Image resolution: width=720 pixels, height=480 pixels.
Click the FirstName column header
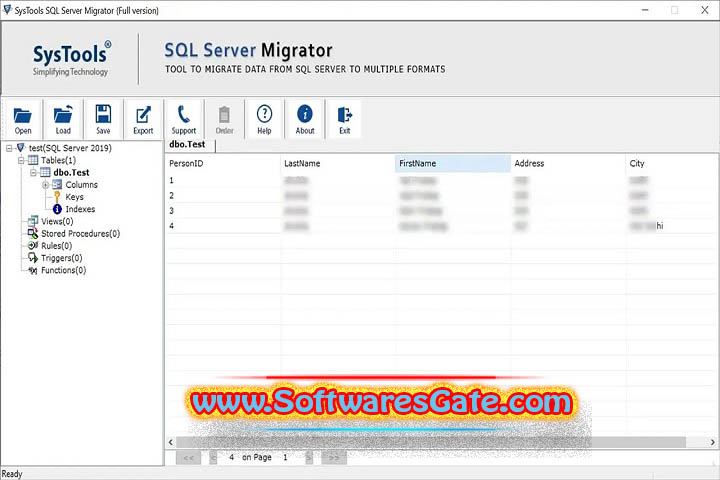[453, 164]
